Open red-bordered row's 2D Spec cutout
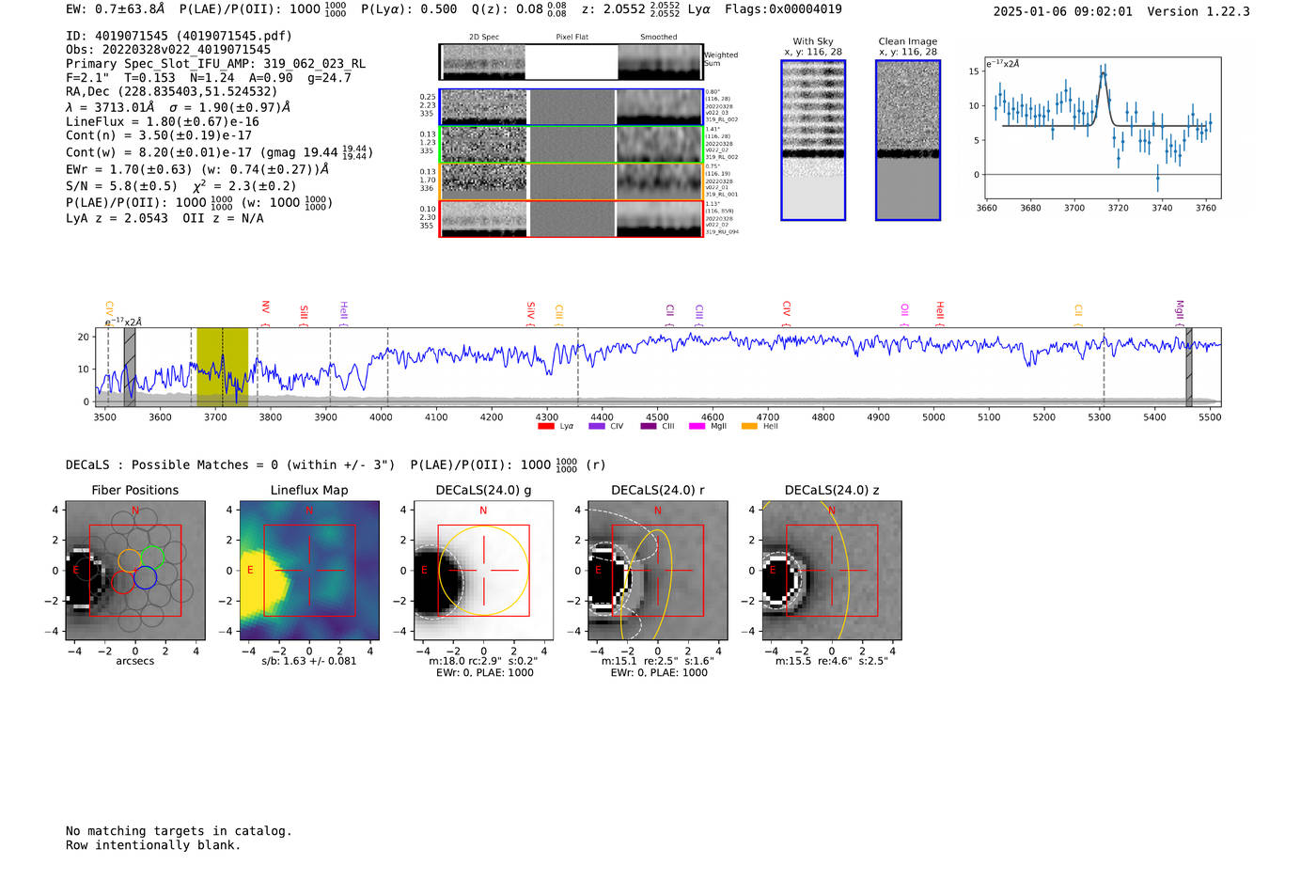This screenshot has height=896, width=1316. [484, 219]
